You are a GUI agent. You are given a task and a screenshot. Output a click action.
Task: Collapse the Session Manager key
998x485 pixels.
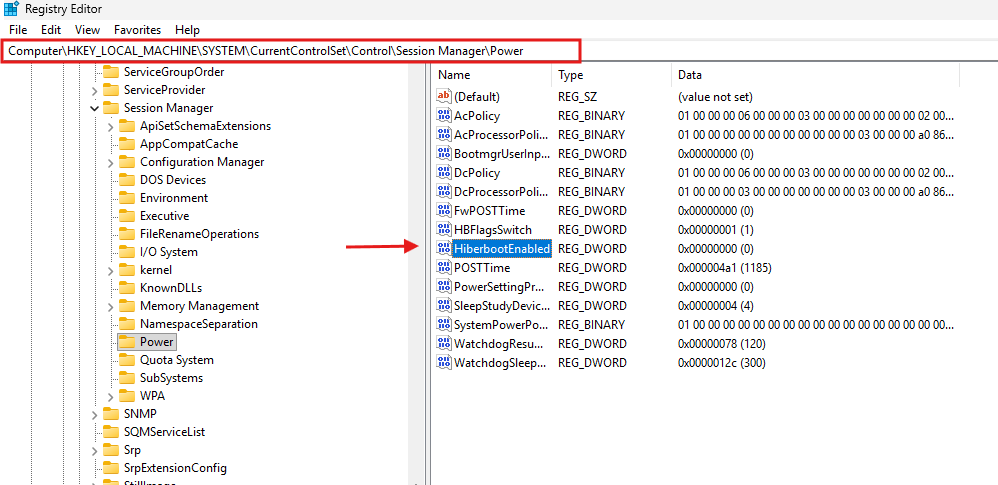point(94,108)
